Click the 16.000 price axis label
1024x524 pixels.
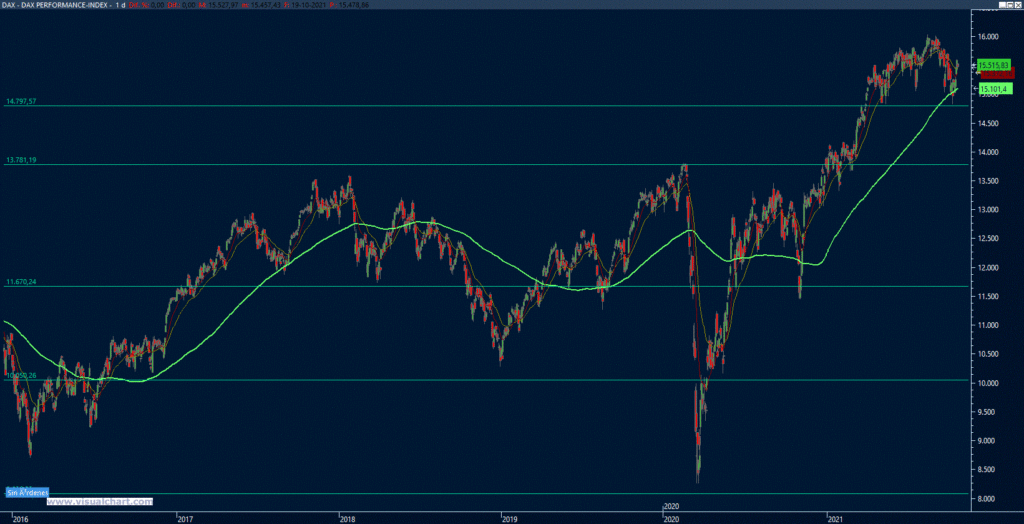click(x=987, y=37)
